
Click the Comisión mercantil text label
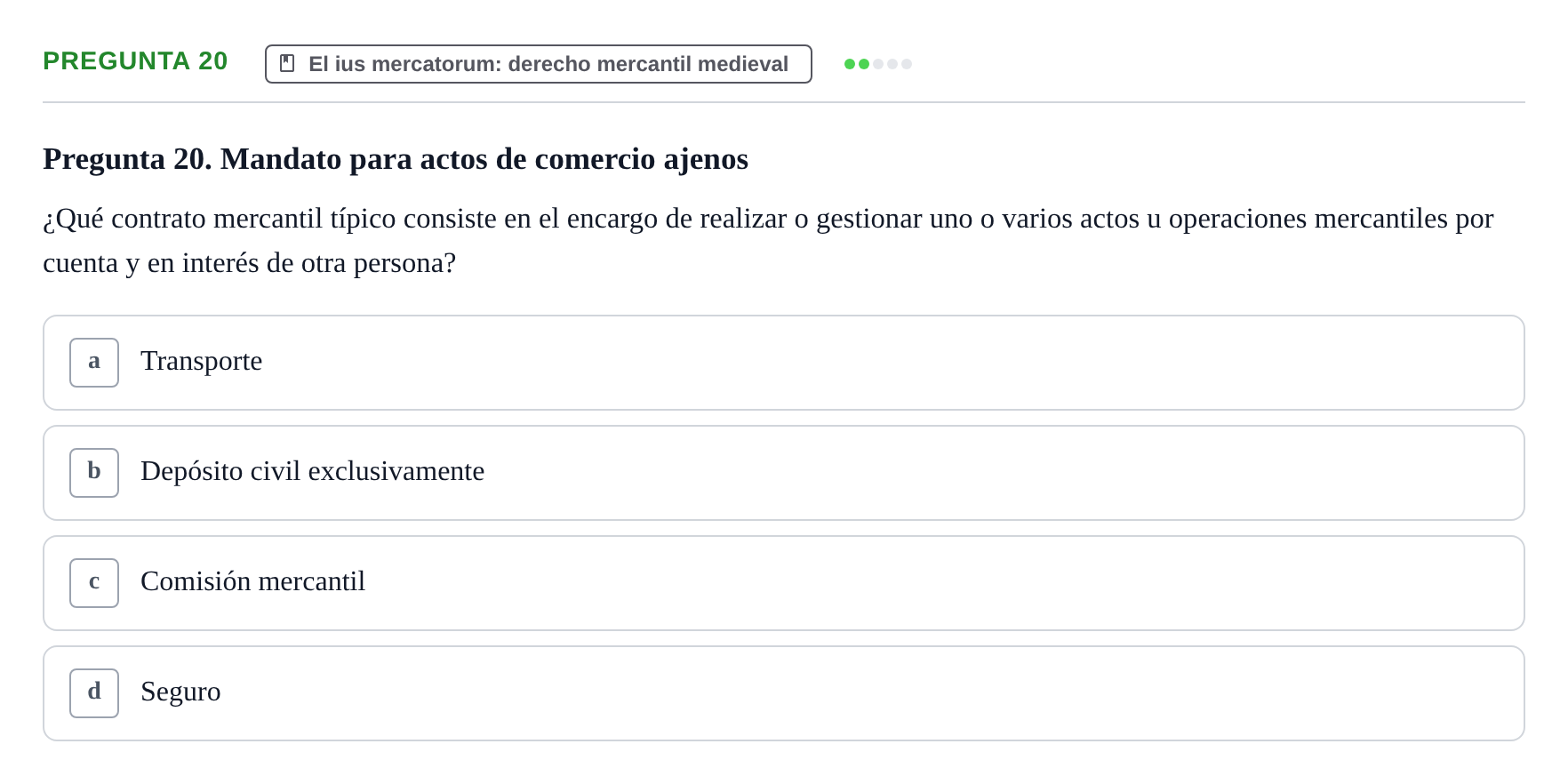pyautogui.click(x=253, y=581)
